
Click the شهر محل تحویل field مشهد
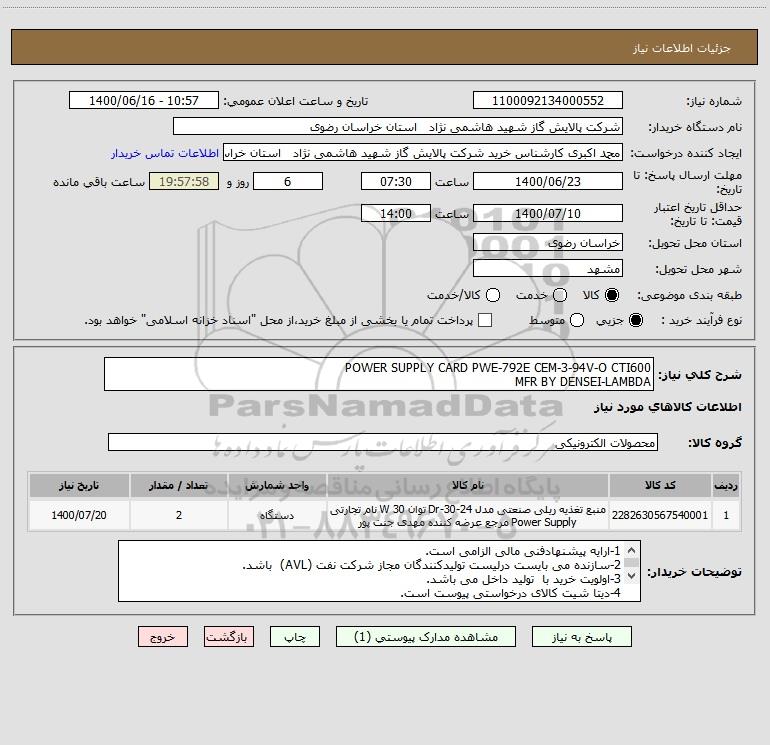(x=548, y=269)
